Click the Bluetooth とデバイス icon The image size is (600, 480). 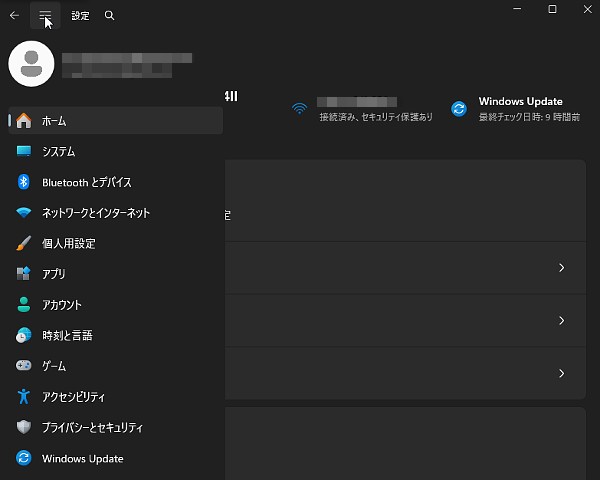point(24,182)
